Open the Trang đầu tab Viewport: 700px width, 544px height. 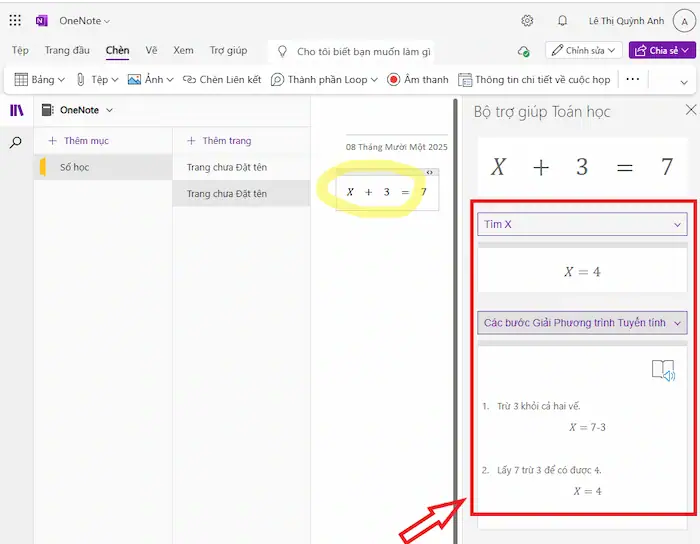[68, 50]
